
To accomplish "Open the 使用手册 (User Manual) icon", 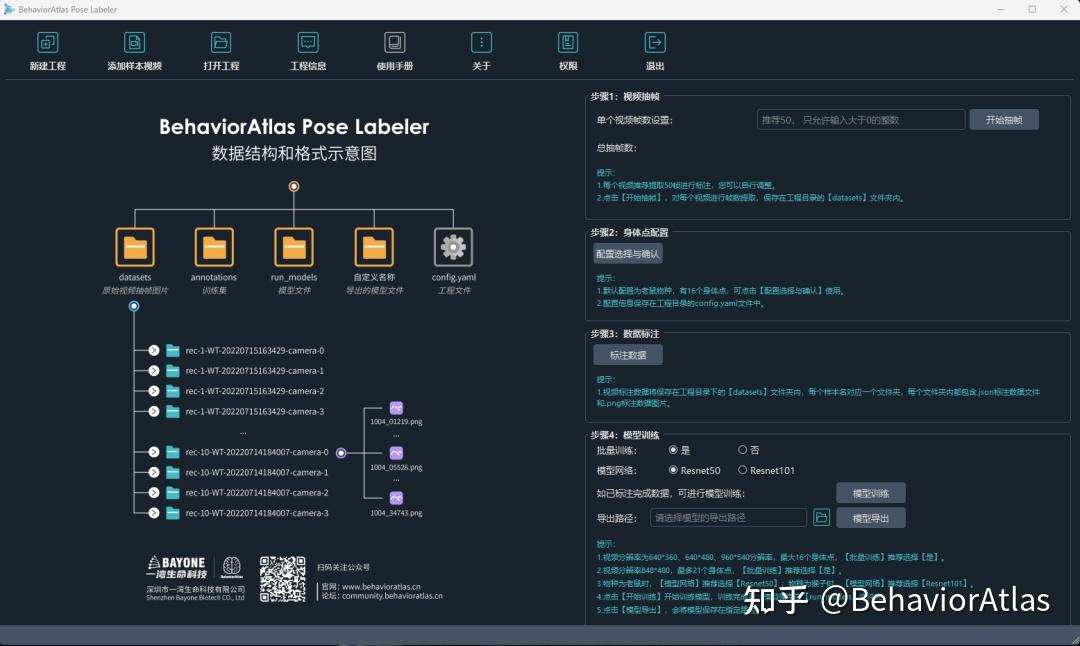I will pos(395,43).
